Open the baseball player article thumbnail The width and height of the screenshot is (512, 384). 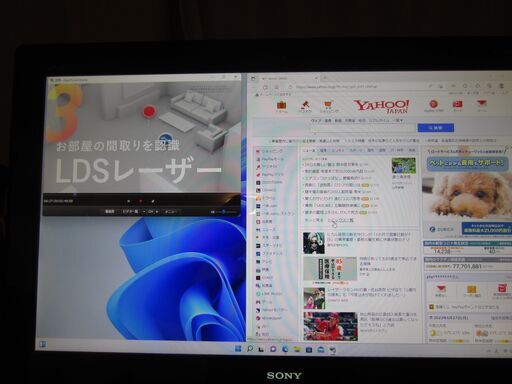pos(330,326)
